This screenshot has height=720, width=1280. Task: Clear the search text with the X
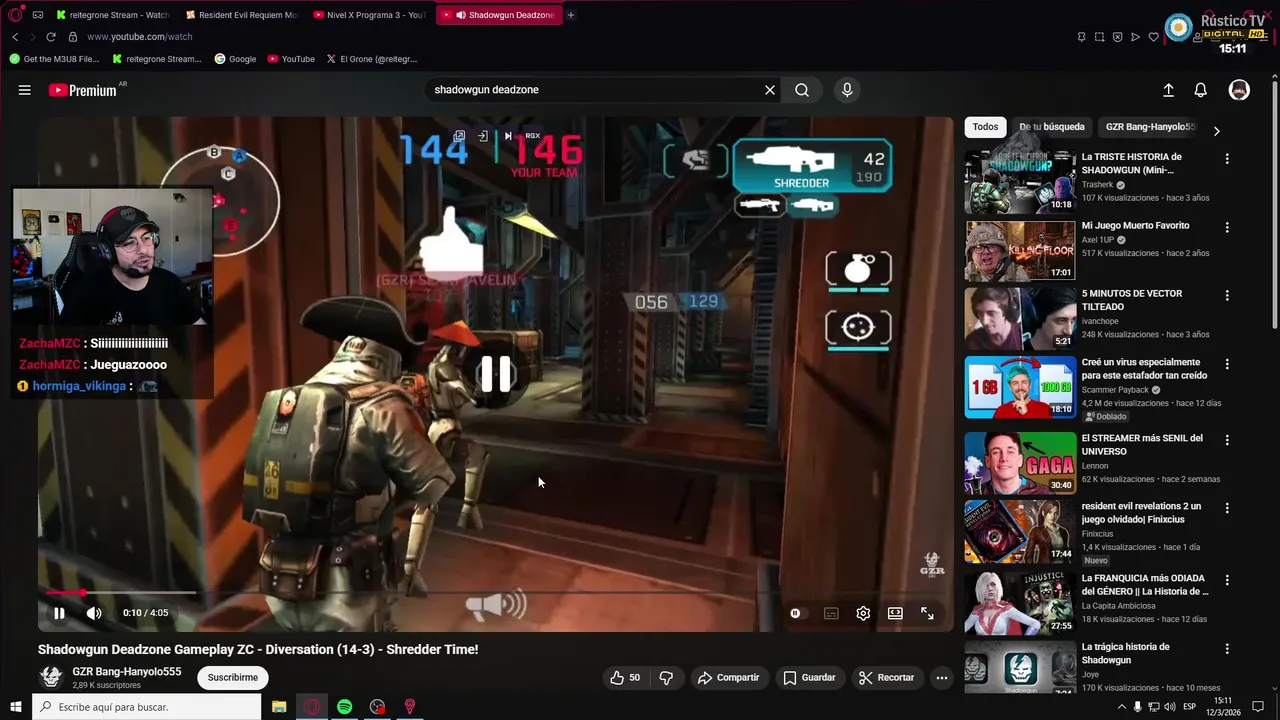(x=770, y=90)
